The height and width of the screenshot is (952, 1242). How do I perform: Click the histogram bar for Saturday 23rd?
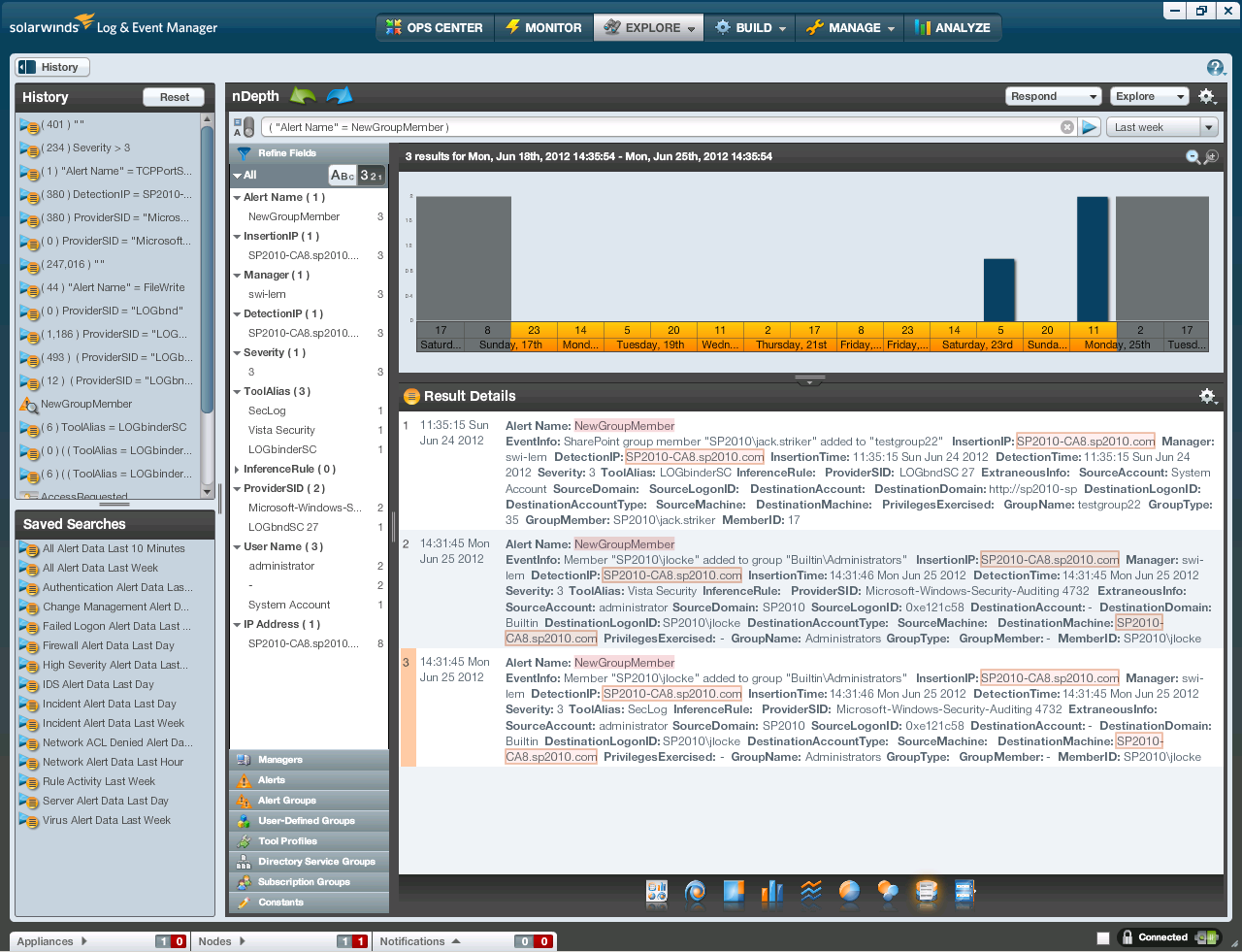click(x=999, y=290)
